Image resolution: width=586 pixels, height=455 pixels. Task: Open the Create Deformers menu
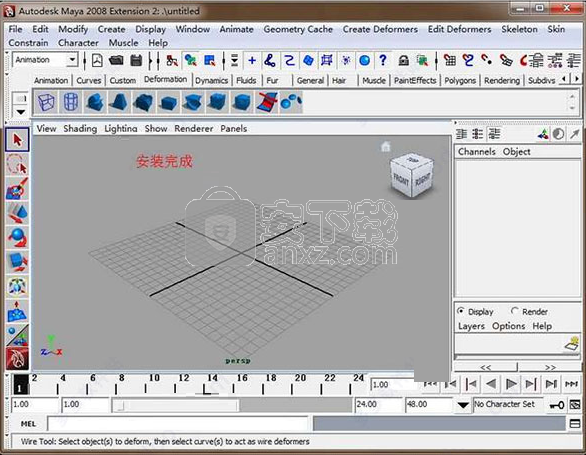coord(380,29)
